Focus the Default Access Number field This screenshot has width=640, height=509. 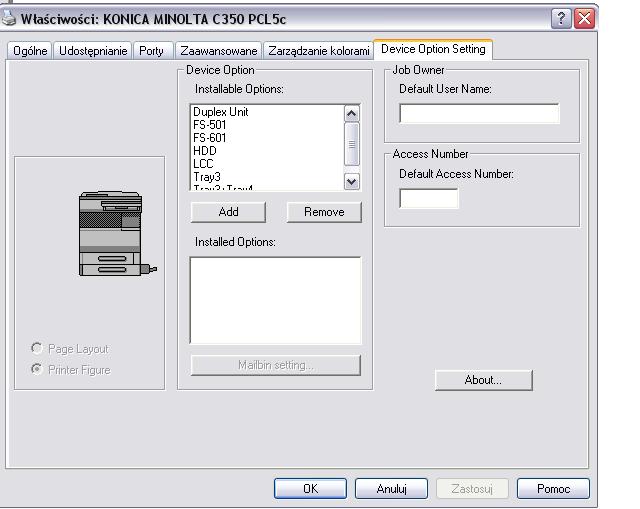pos(429,198)
